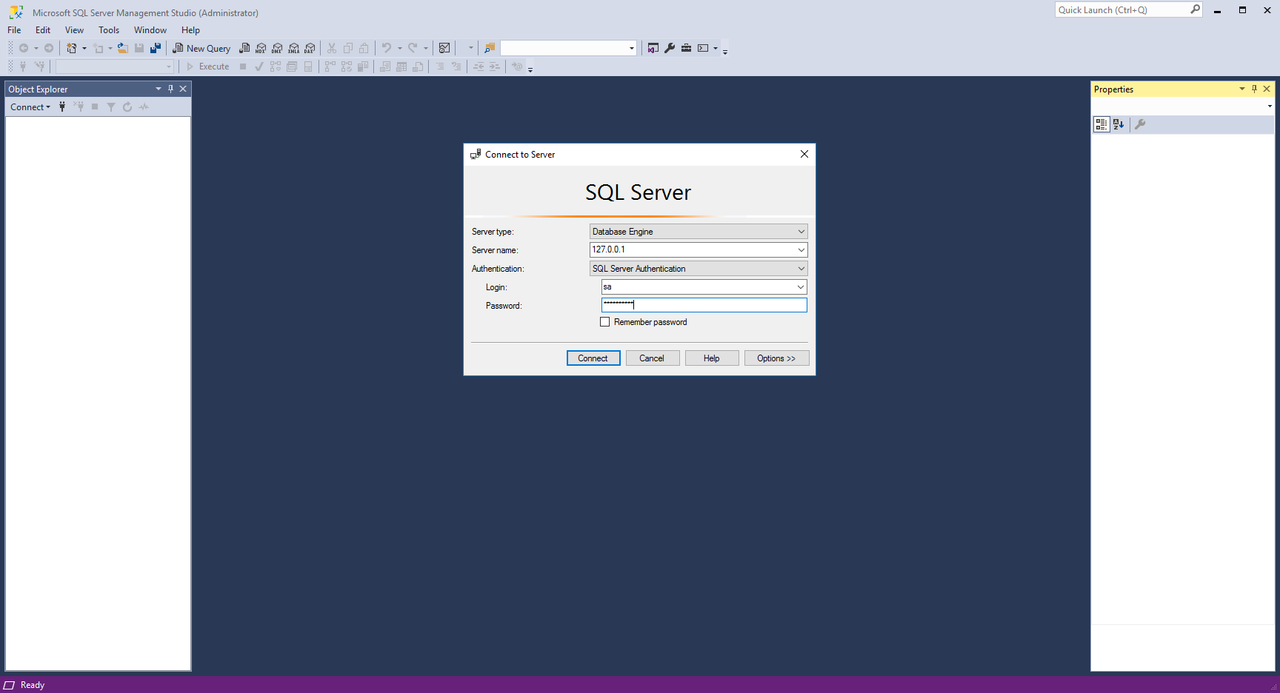Click the Connect Object Explorer plug icon
The width and height of the screenshot is (1280, 693).
pyautogui.click(x=62, y=107)
